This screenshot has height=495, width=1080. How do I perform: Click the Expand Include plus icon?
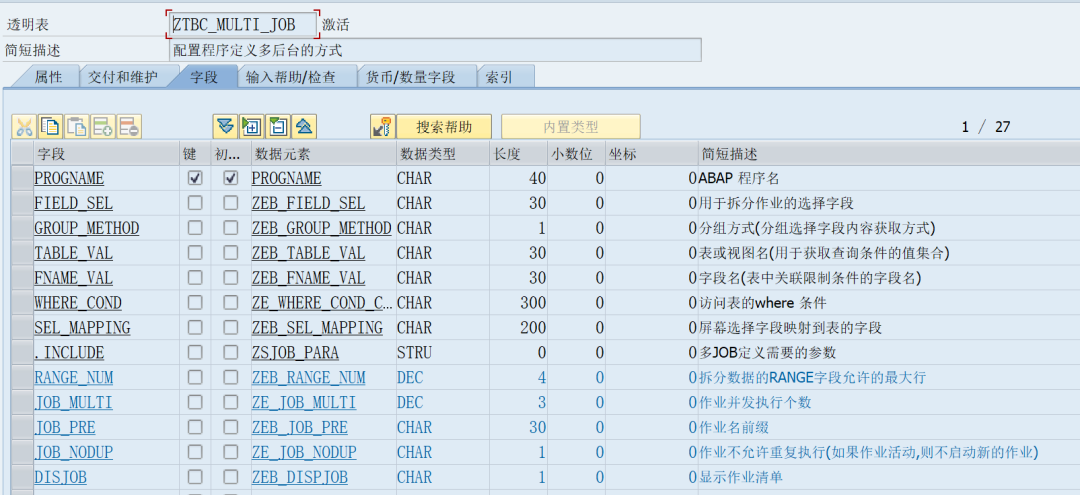click(x=251, y=127)
